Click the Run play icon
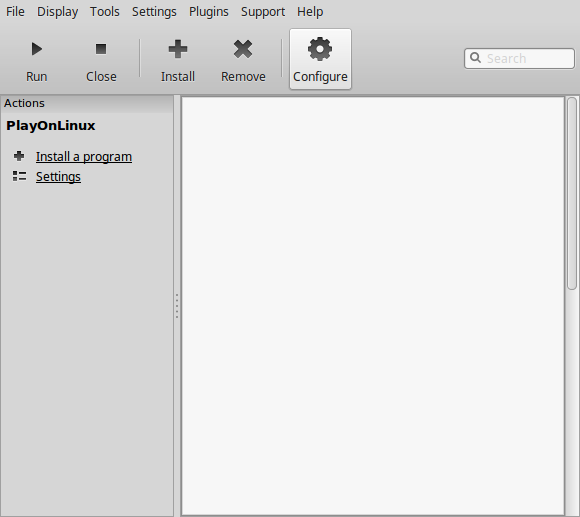Image resolution: width=580 pixels, height=517 pixels. 37,49
